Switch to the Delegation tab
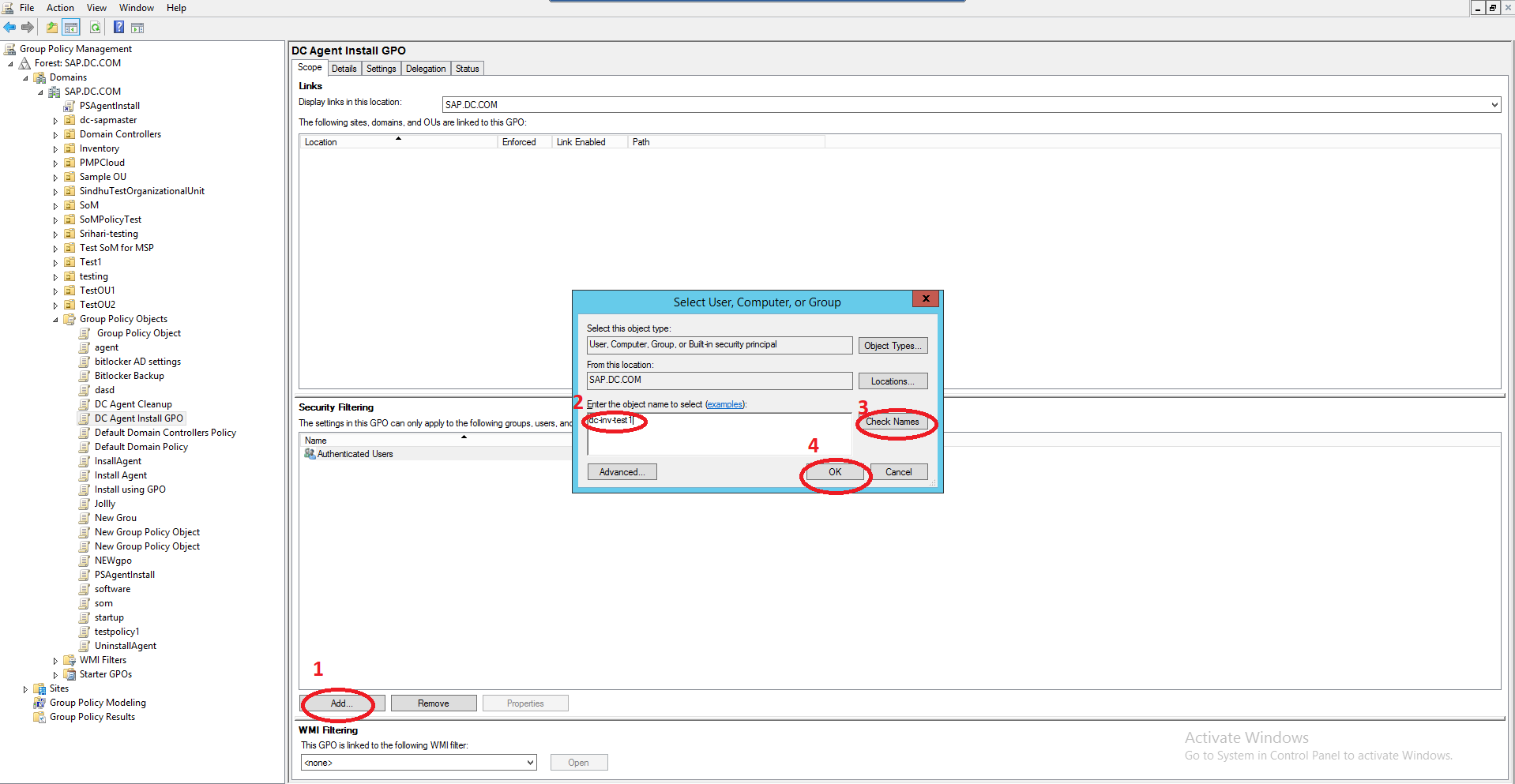The image size is (1515, 784). 425,69
